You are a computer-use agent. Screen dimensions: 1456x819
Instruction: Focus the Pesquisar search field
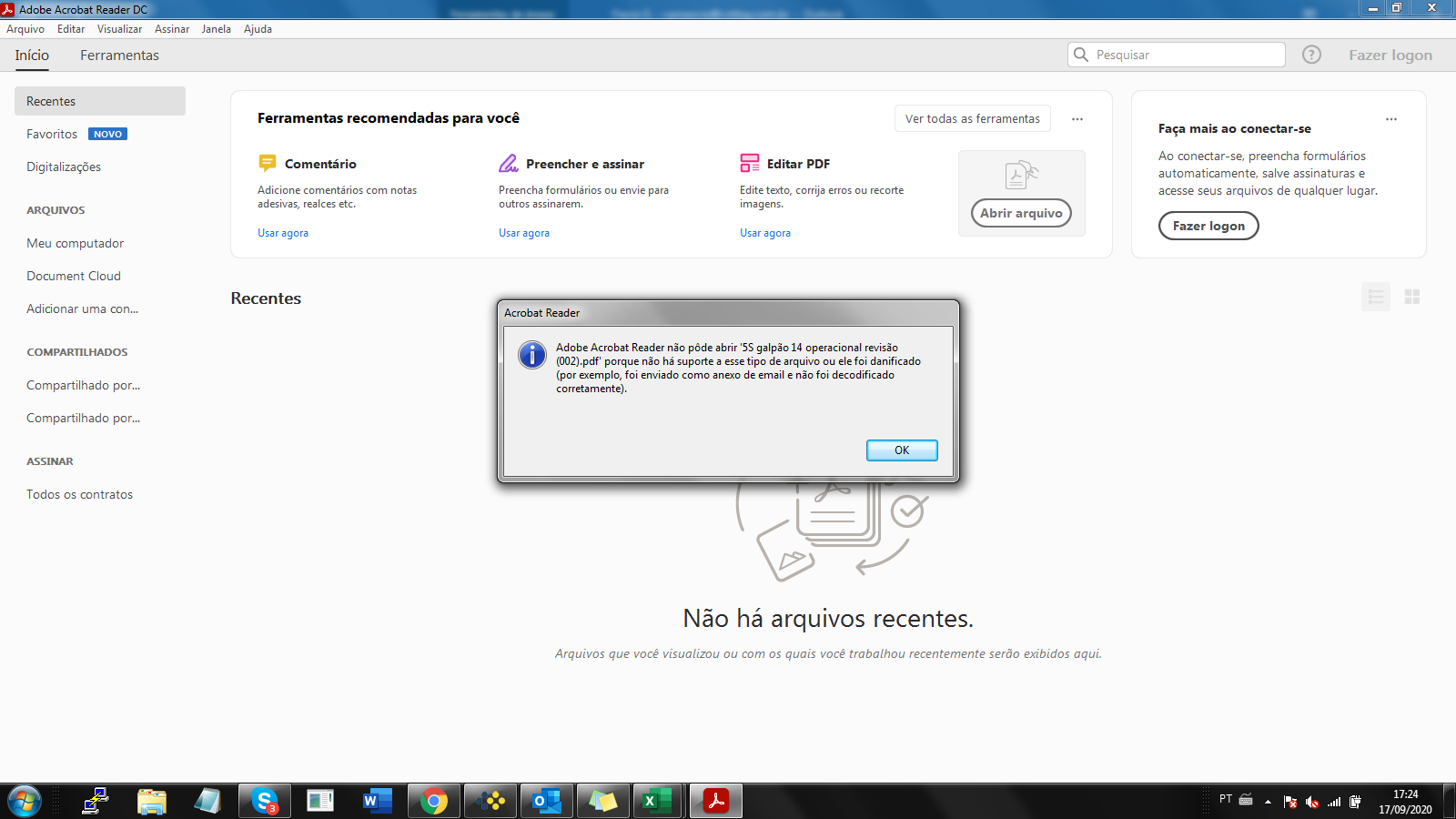(x=1177, y=55)
